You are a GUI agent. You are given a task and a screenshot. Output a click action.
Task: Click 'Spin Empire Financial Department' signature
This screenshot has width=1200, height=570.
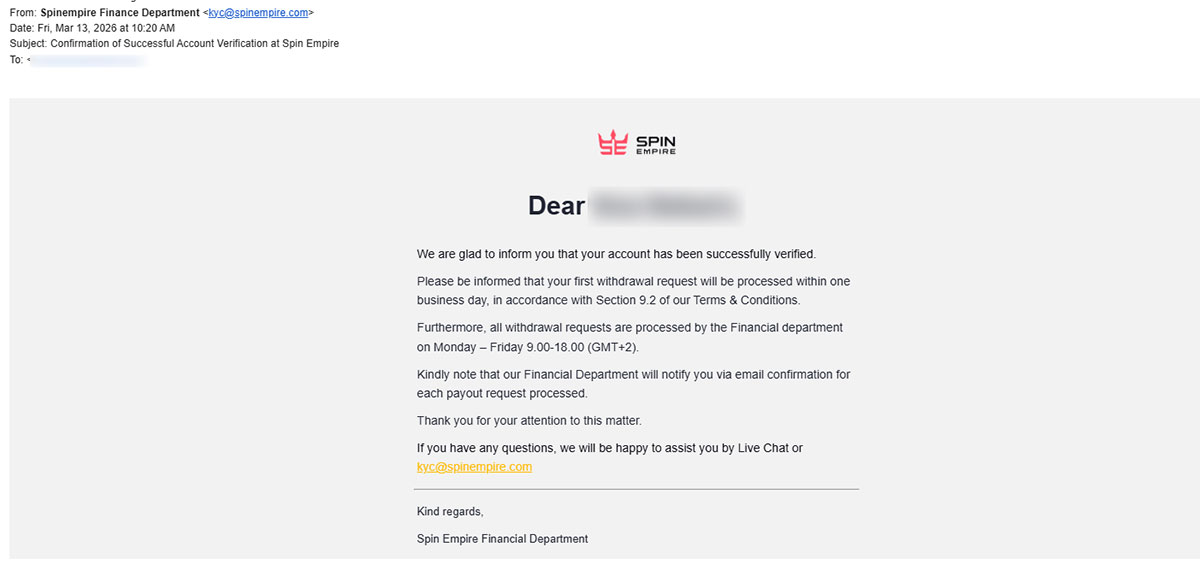(502, 539)
